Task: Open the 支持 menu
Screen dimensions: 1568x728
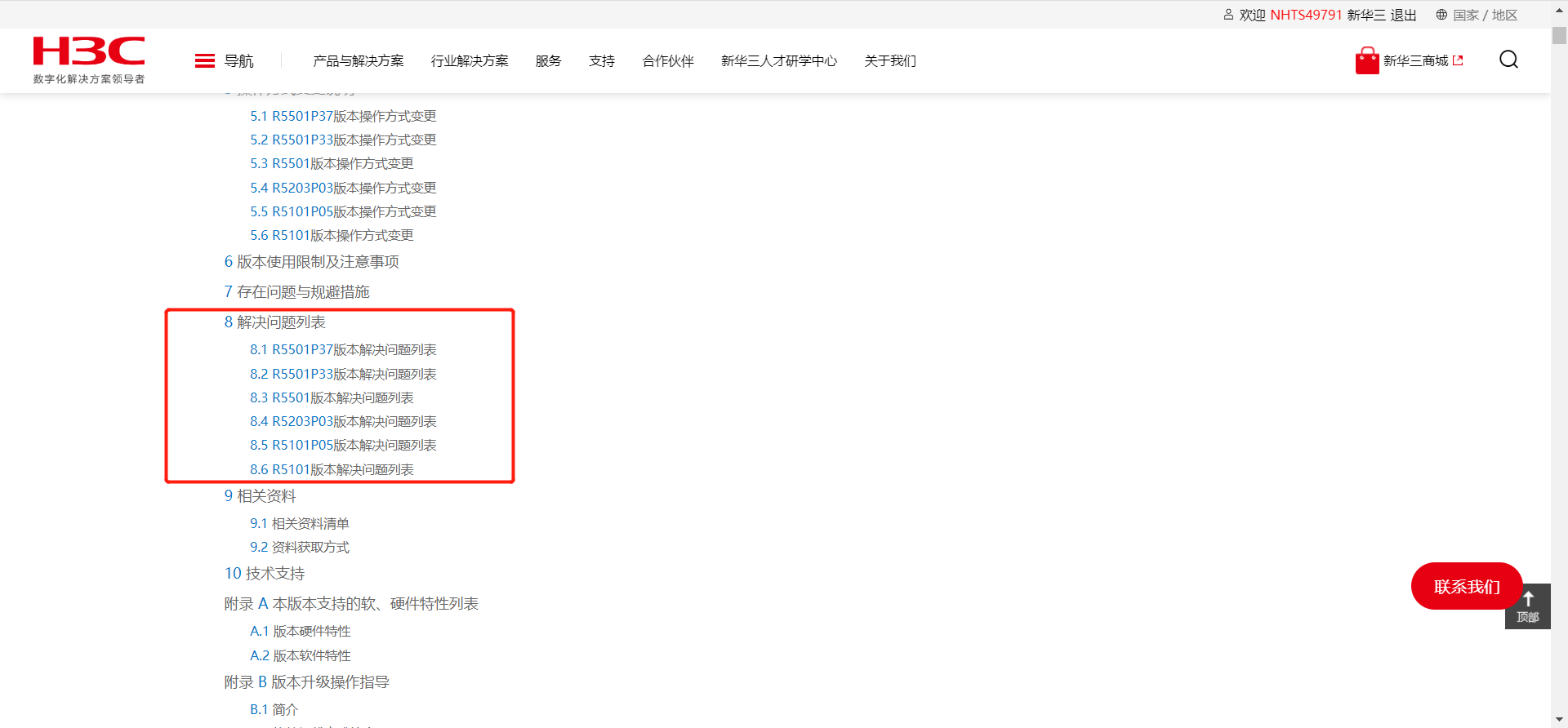Action: (x=602, y=61)
